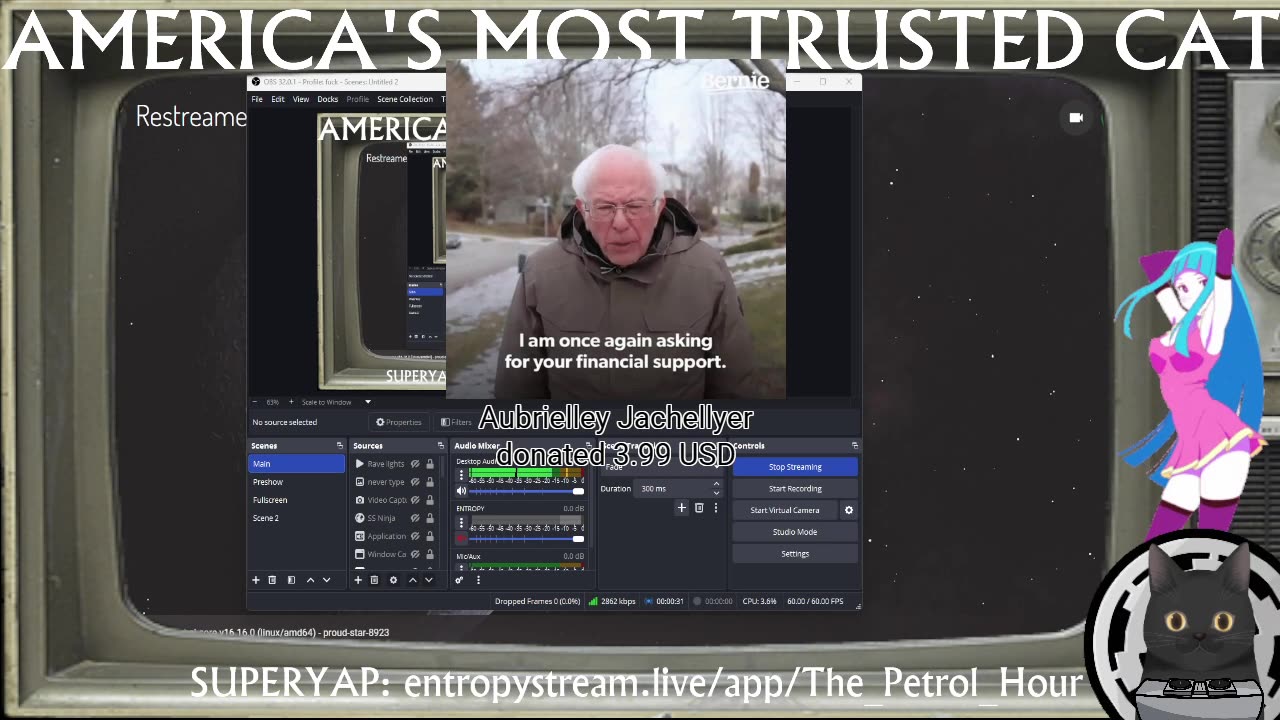The width and height of the screenshot is (1280, 720).
Task: Open Desktop Audio channel options dots
Action: coord(461,474)
